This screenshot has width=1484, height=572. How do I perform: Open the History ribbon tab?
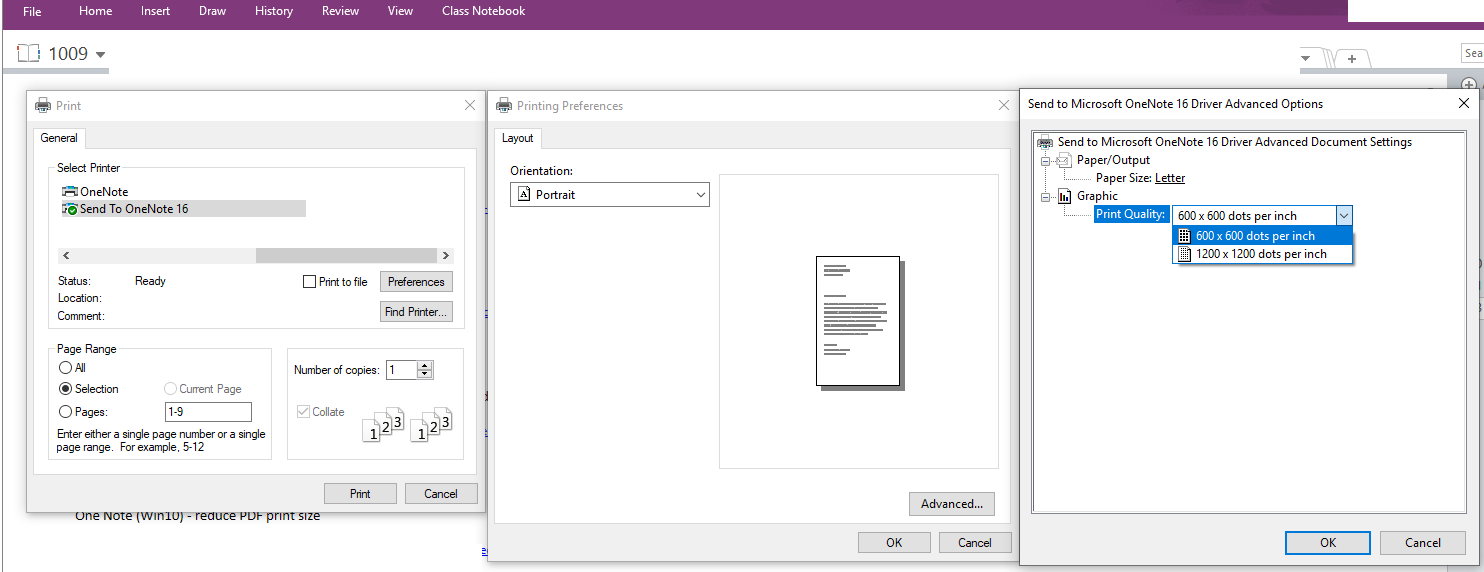click(x=274, y=11)
